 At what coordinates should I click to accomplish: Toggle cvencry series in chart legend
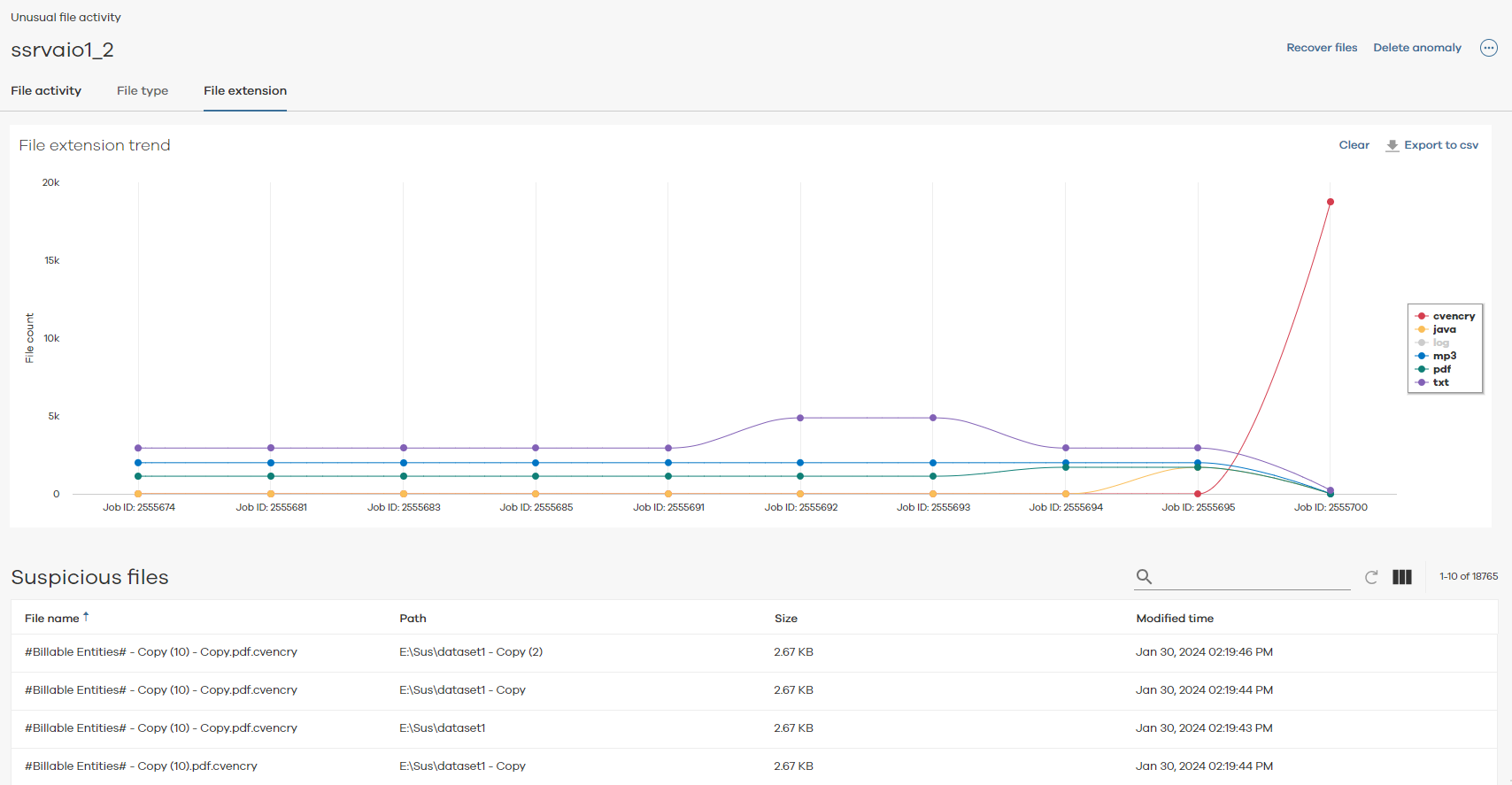(1453, 316)
